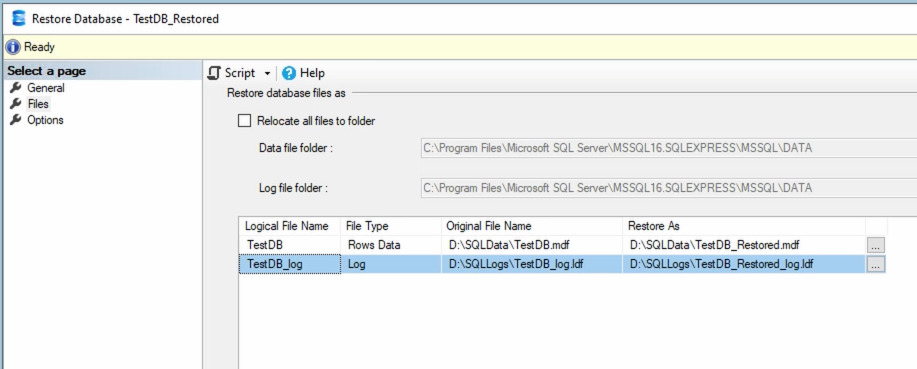Click the Logical File Name column header
Image resolution: width=917 pixels, height=369 pixels.
coord(289,226)
